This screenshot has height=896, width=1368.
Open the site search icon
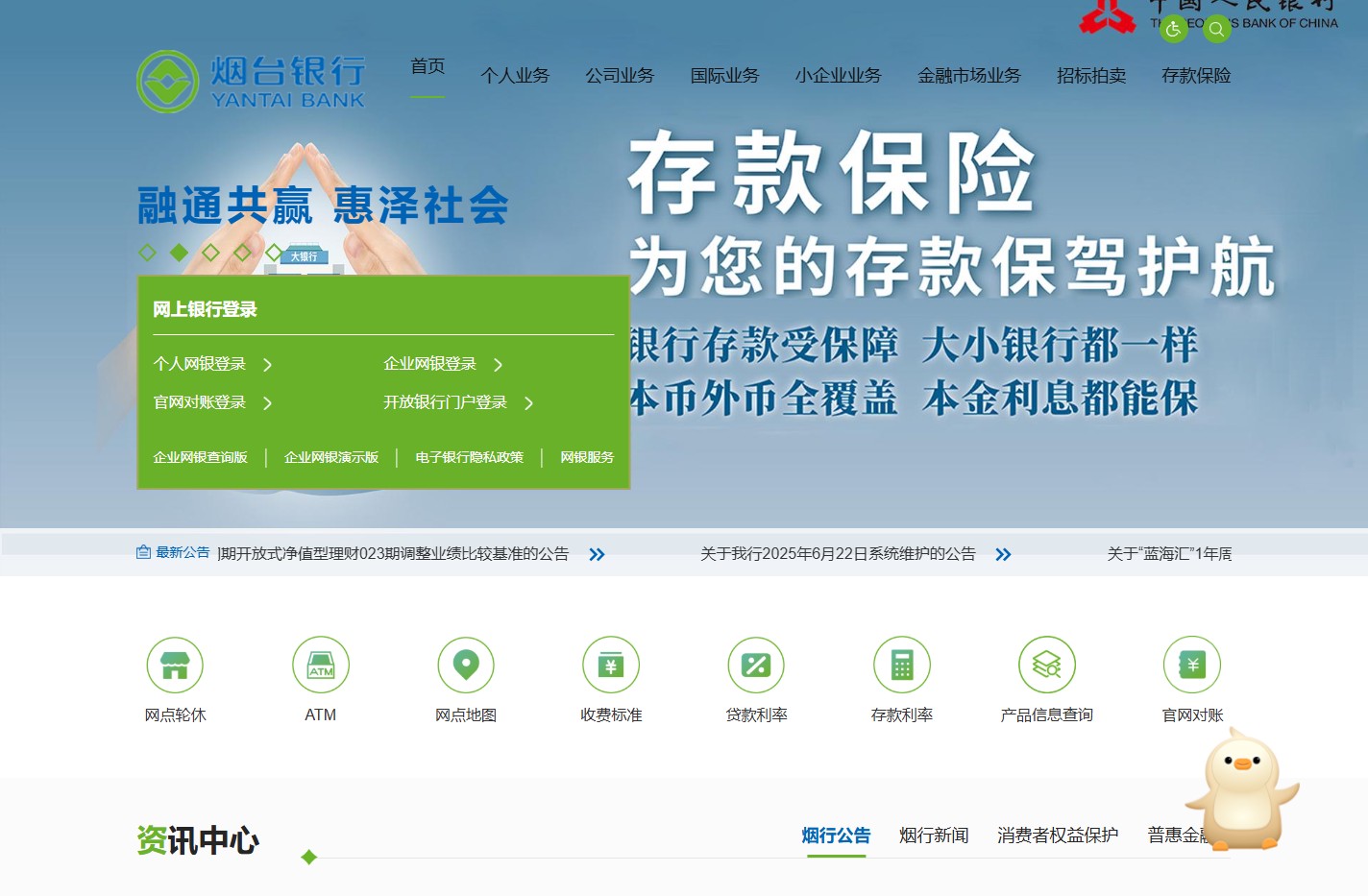coord(1216,29)
